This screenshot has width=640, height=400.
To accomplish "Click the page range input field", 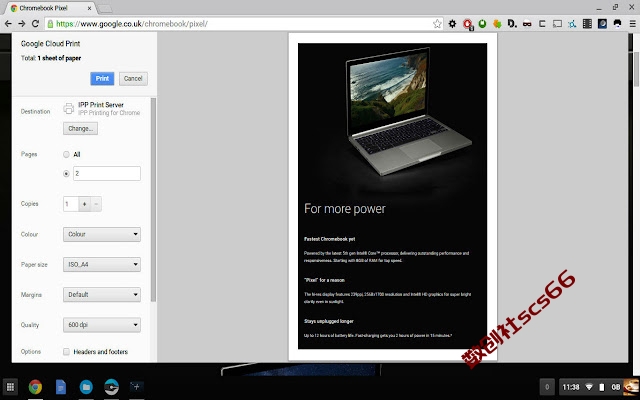I will [x=107, y=173].
